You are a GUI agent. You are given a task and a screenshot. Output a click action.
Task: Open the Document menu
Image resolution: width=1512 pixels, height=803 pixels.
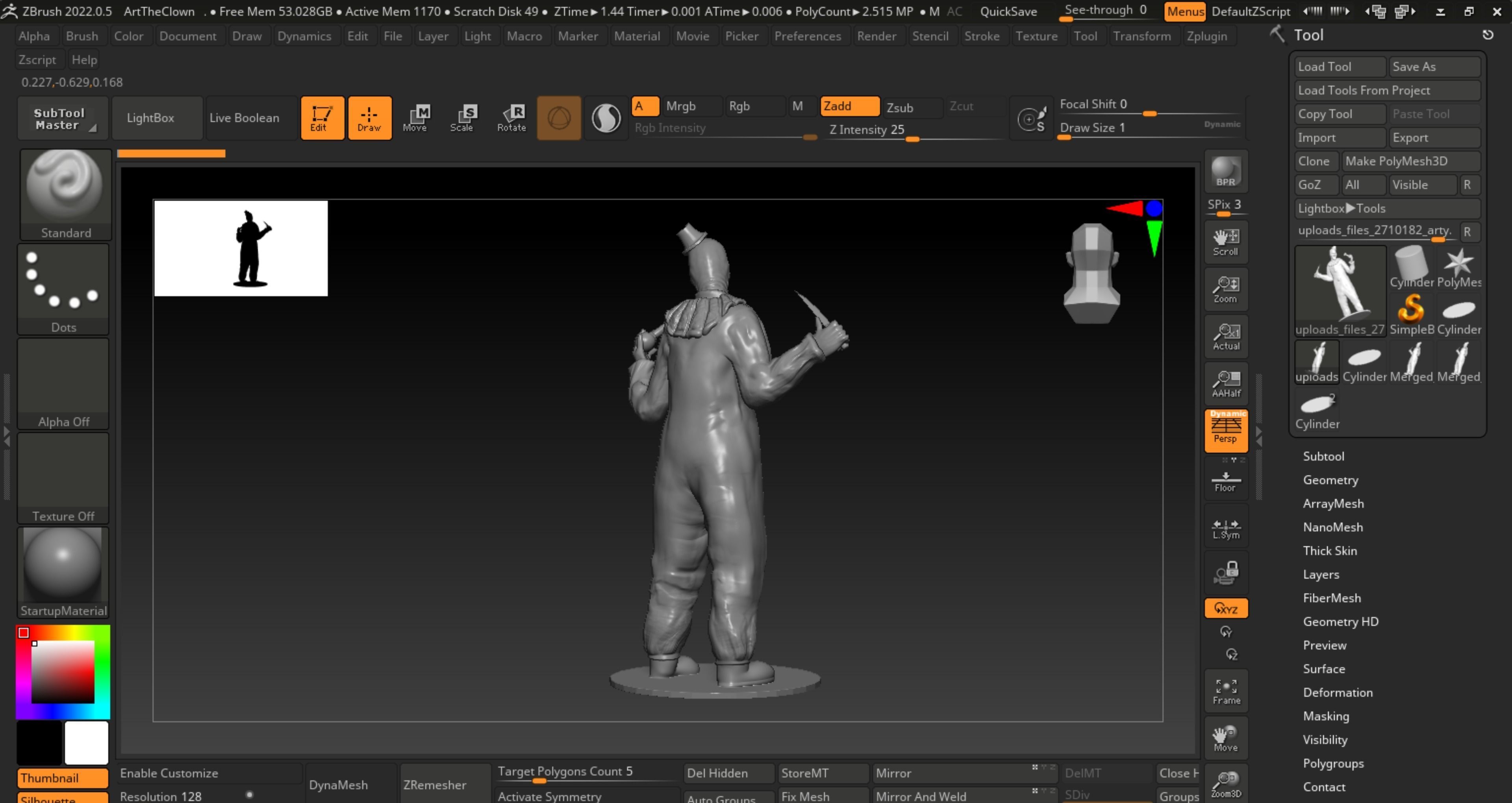click(x=188, y=36)
